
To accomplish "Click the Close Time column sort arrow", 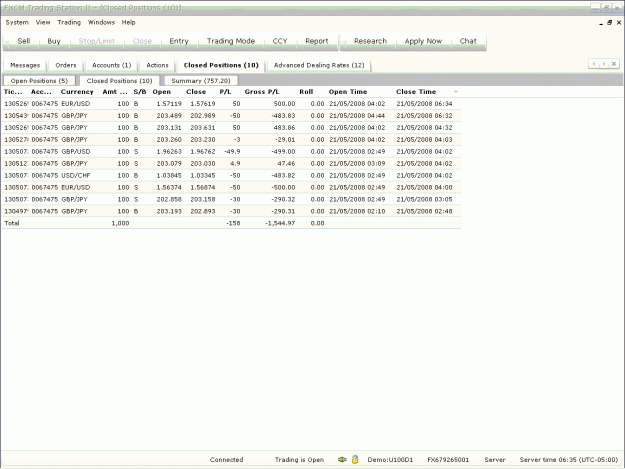I will coord(456,92).
